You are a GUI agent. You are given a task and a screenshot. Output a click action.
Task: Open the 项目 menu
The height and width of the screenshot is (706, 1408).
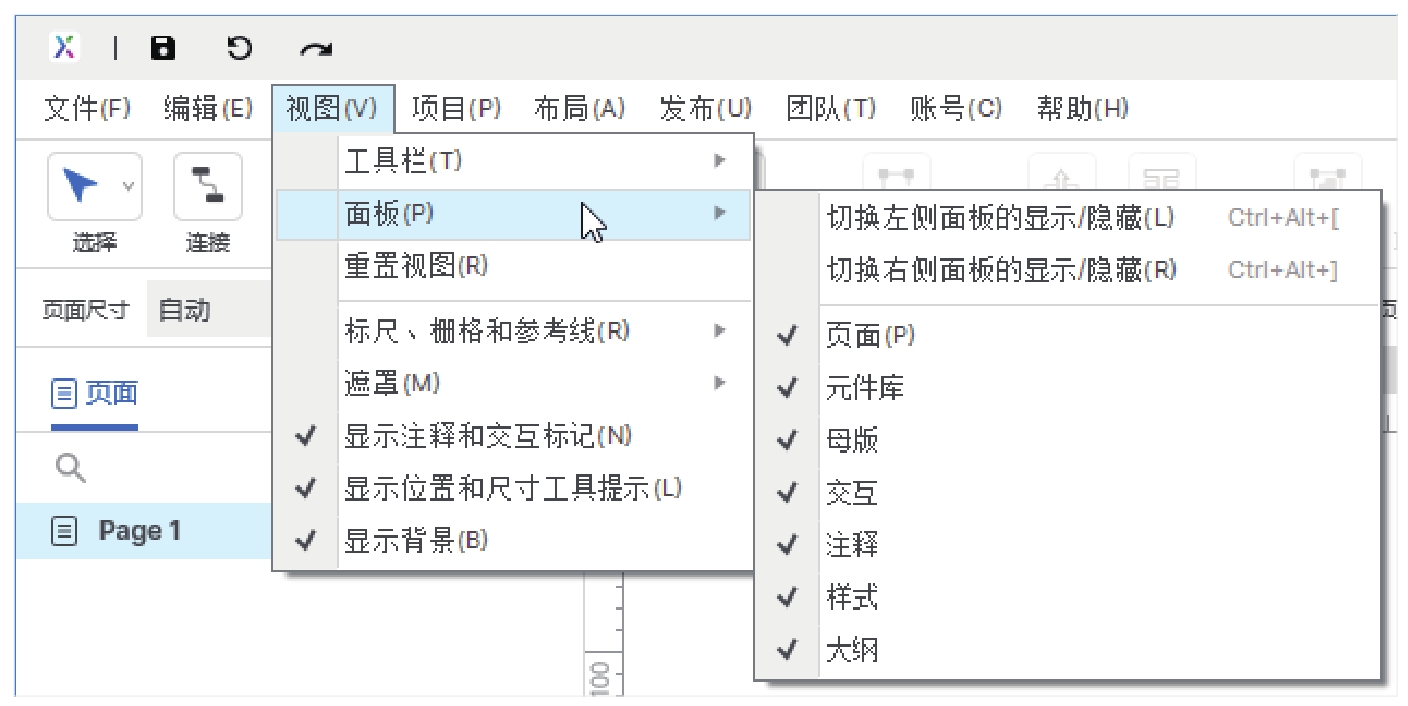click(x=456, y=108)
